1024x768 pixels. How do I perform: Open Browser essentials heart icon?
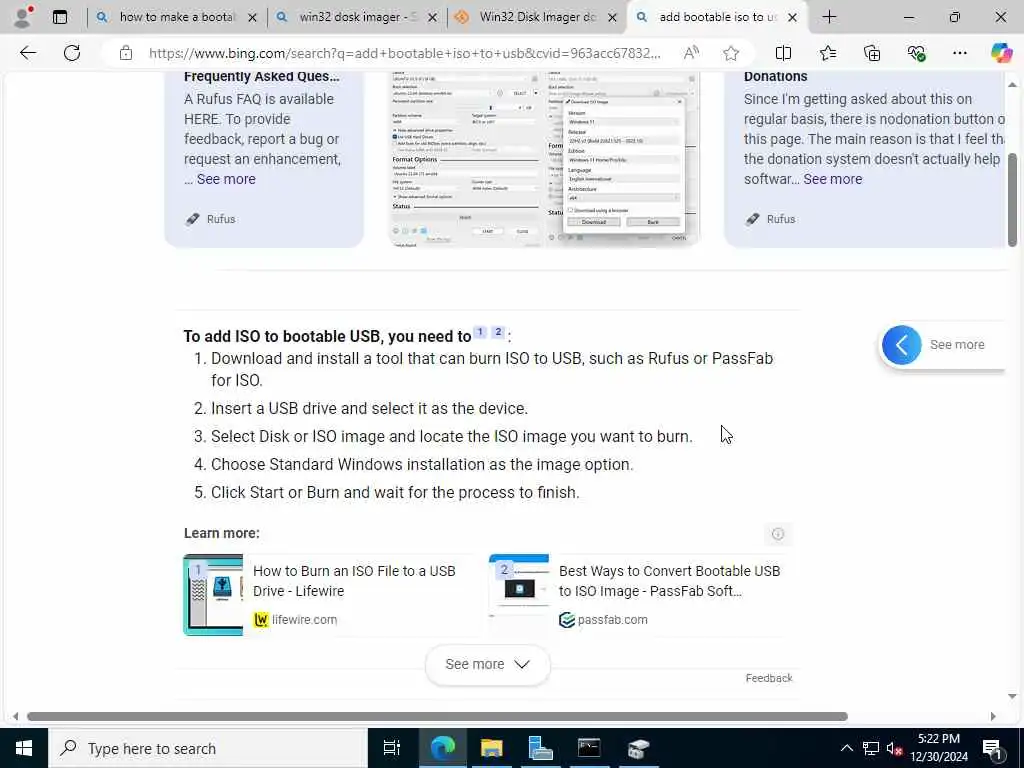(x=916, y=53)
